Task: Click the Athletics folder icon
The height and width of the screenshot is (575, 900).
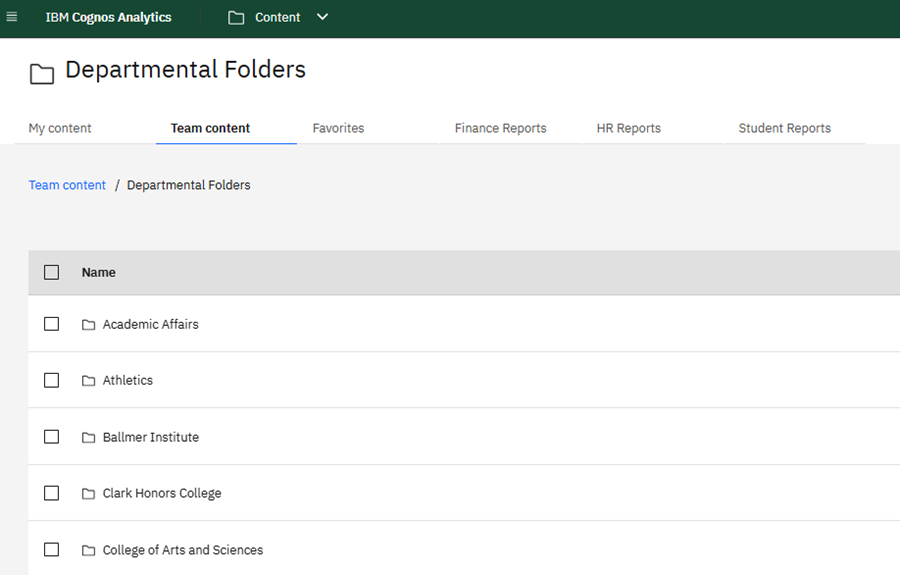Action: pos(88,381)
